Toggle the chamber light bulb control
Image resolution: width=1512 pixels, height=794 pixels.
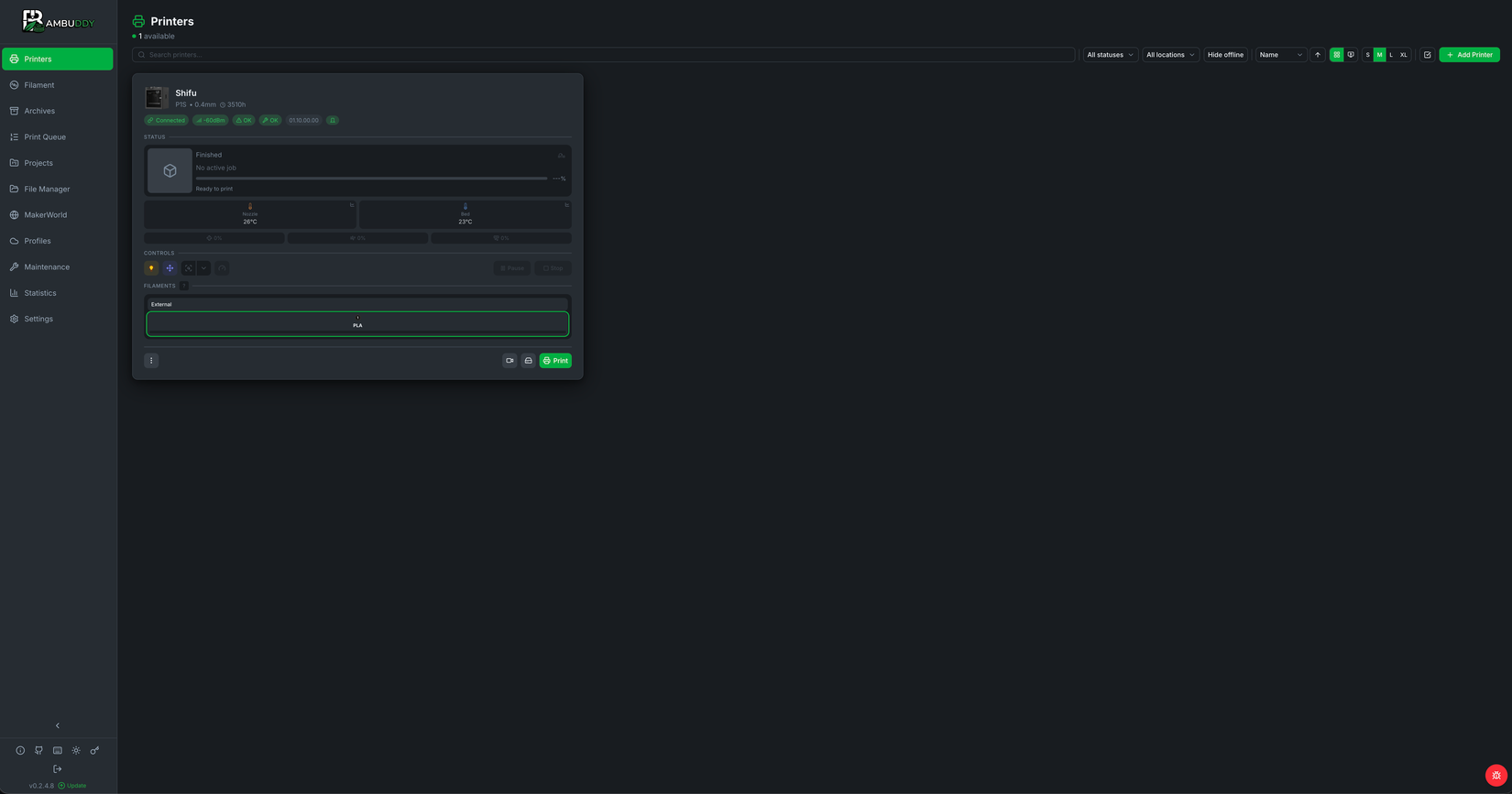point(151,268)
